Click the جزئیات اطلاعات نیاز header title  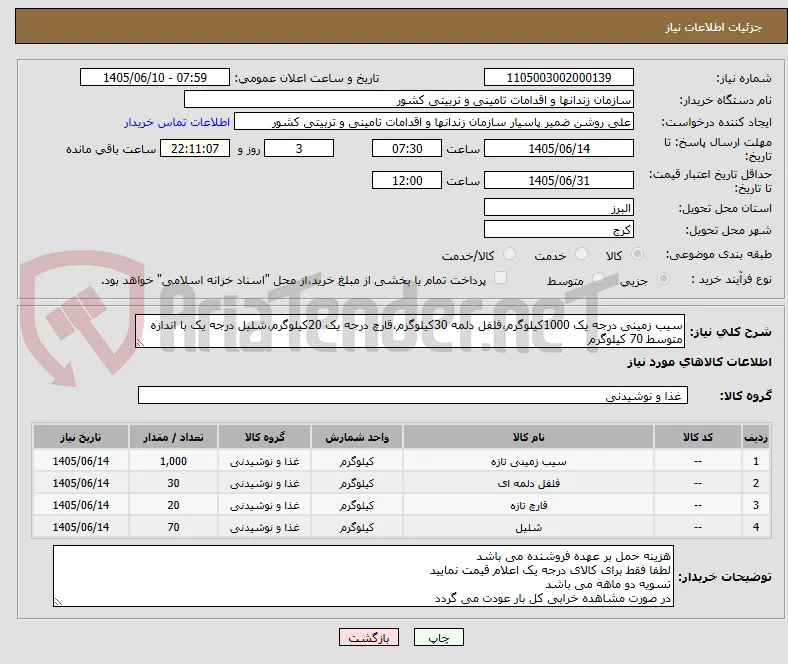(x=714, y=27)
